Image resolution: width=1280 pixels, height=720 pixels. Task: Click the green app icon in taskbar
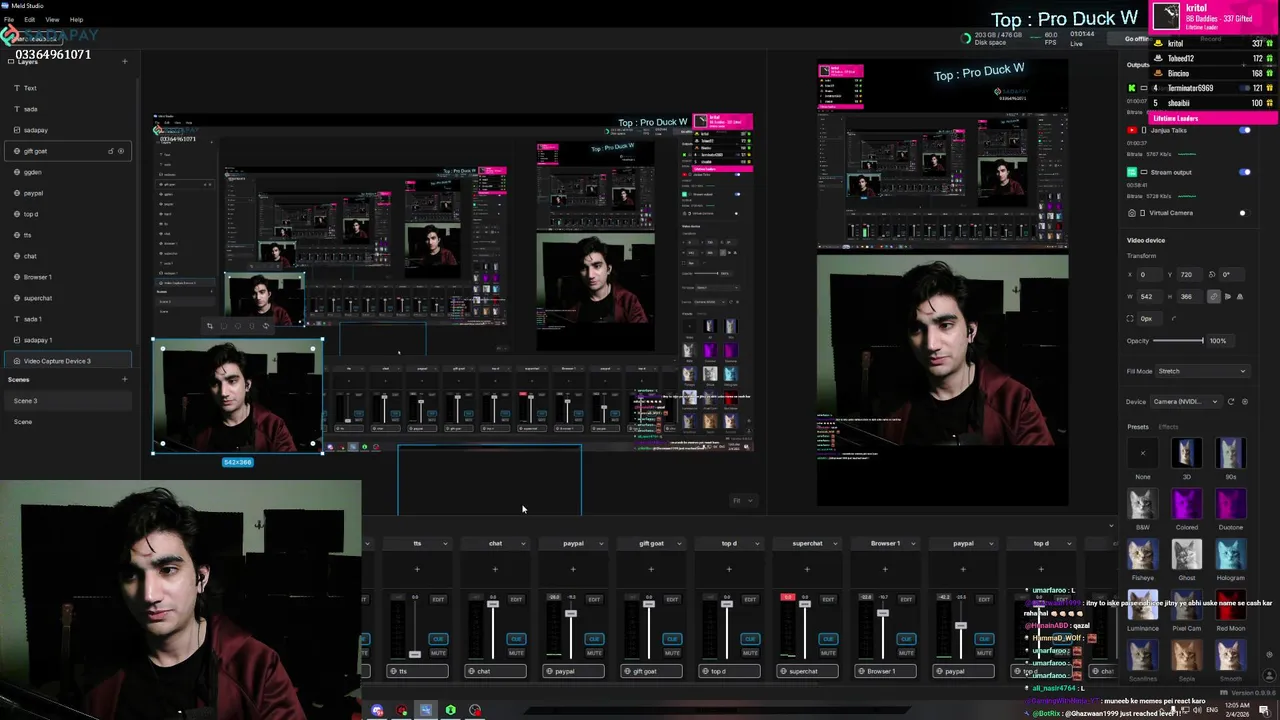point(451,710)
